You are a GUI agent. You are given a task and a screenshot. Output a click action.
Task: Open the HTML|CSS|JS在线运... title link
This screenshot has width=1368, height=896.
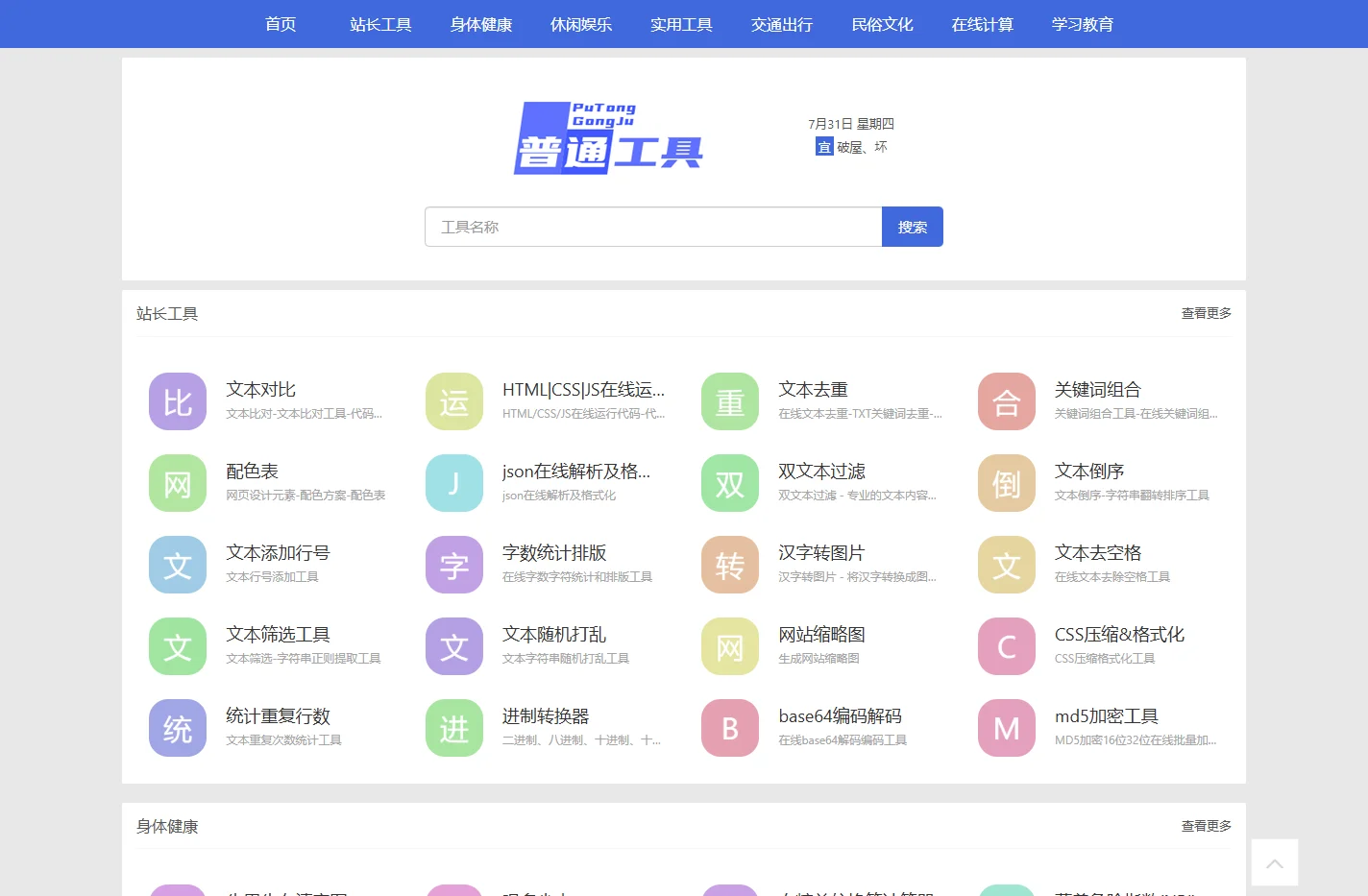click(x=583, y=389)
